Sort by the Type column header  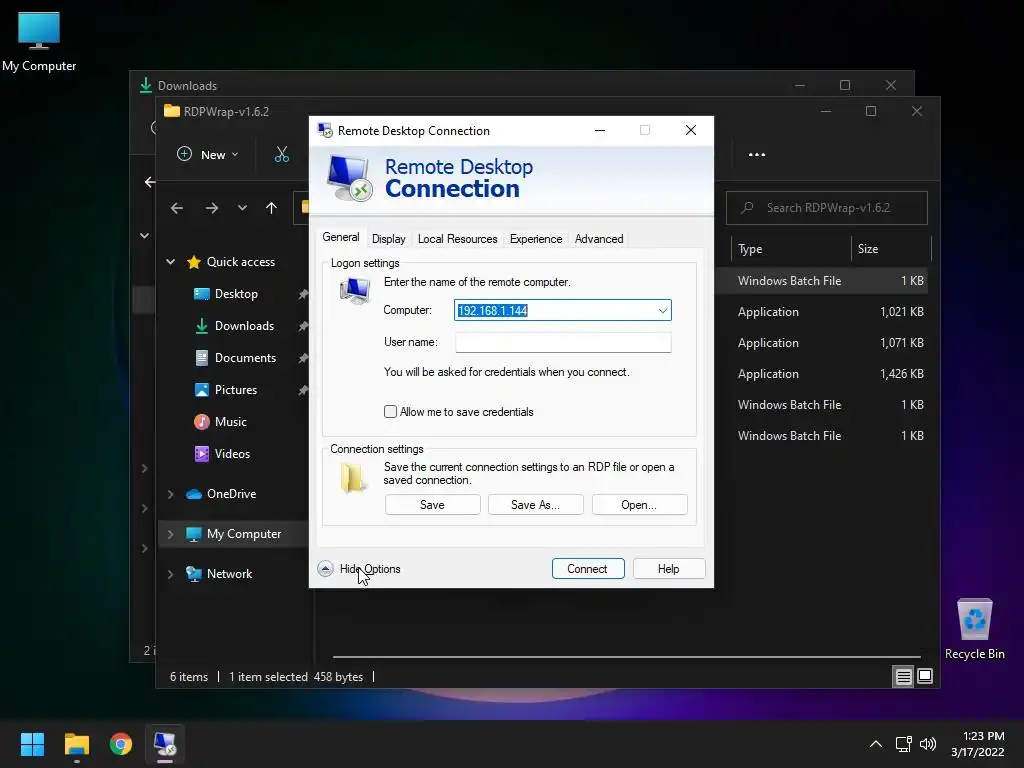pos(792,249)
